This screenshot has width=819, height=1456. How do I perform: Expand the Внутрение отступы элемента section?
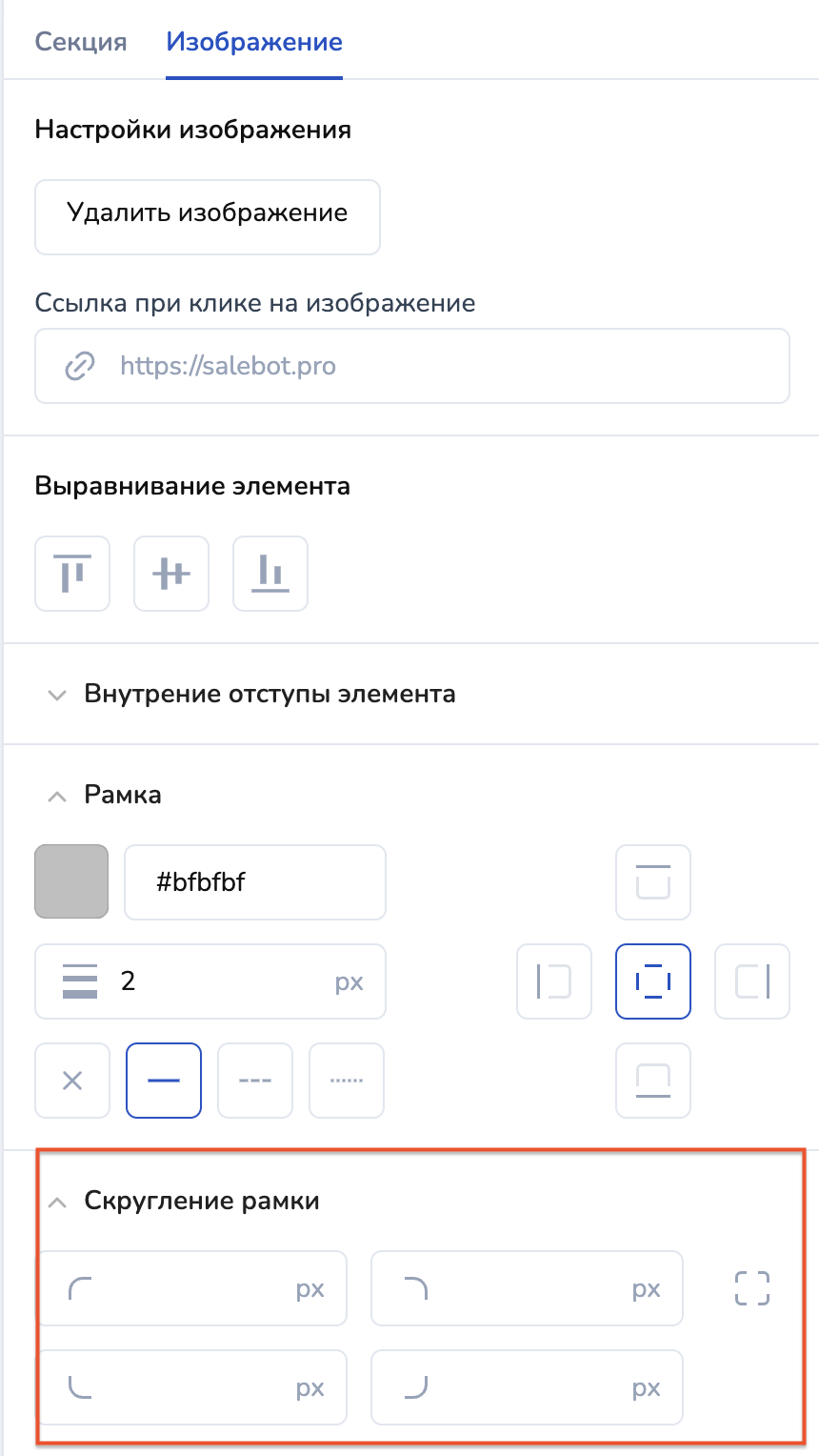tap(57, 695)
